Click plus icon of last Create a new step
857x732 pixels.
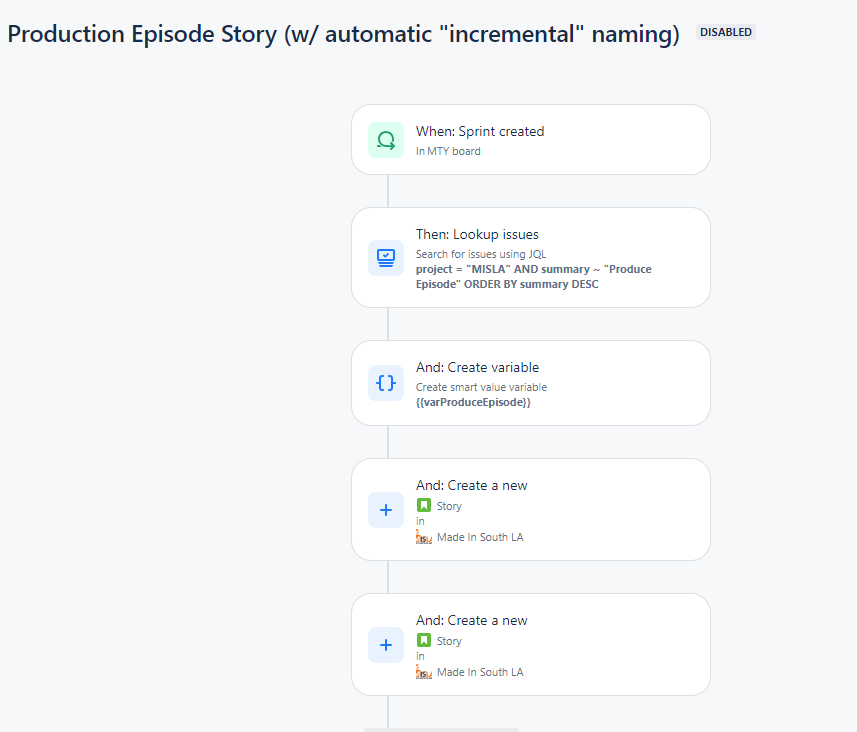386,645
